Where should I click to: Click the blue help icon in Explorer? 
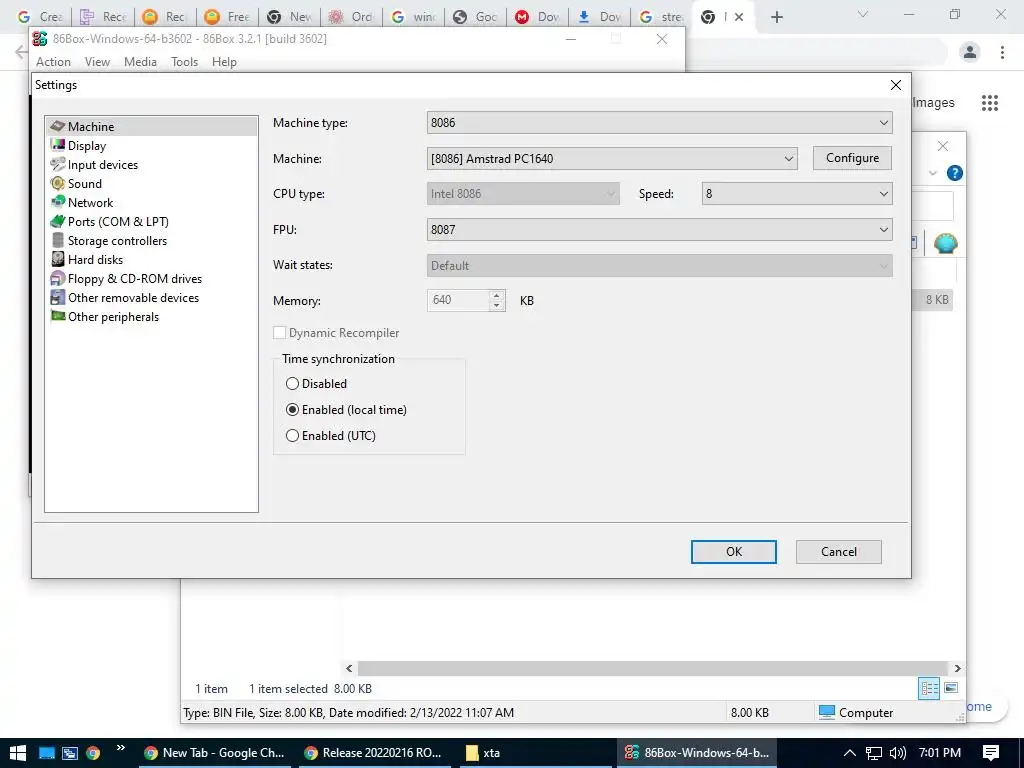pyautogui.click(x=954, y=173)
